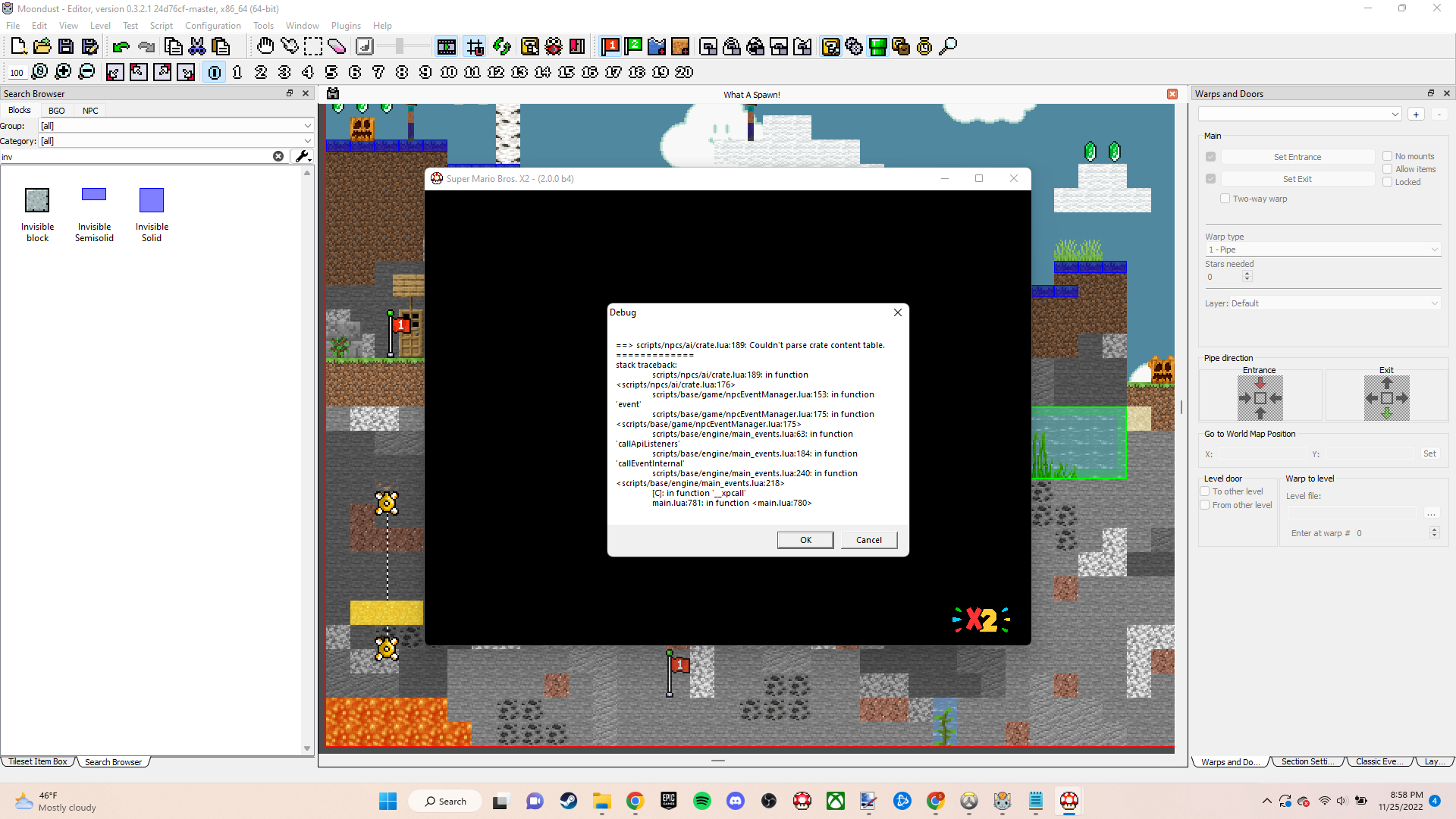Adjust the Stars needed spinner arrows

pyautogui.click(x=1247, y=277)
